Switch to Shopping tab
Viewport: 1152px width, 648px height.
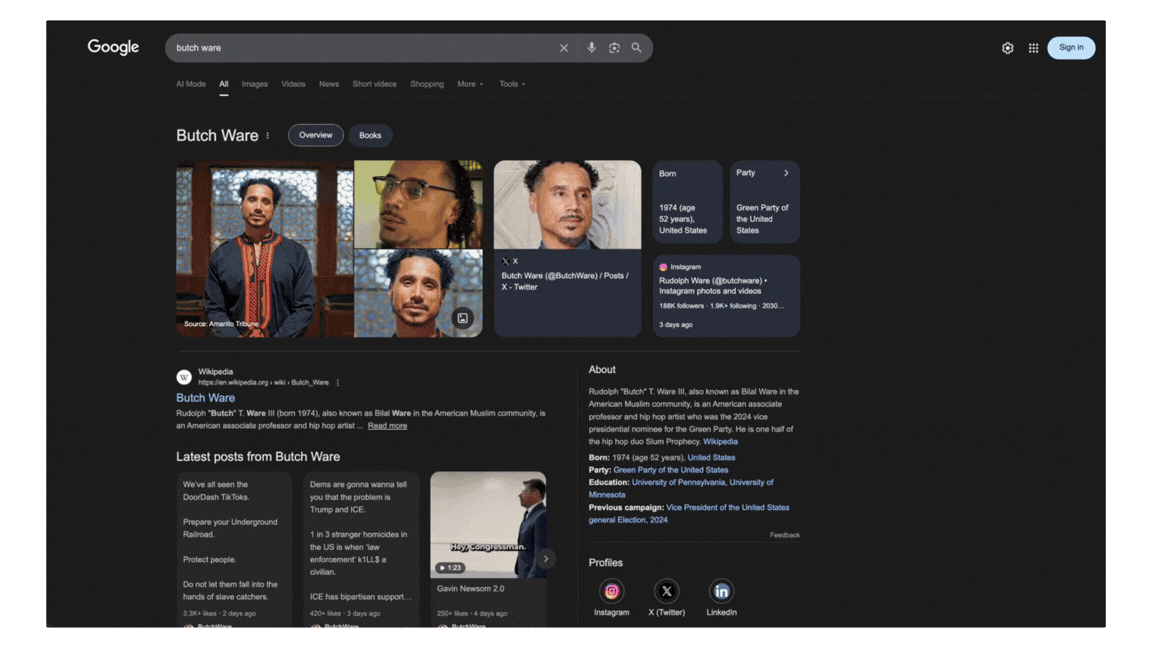tap(427, 84)
